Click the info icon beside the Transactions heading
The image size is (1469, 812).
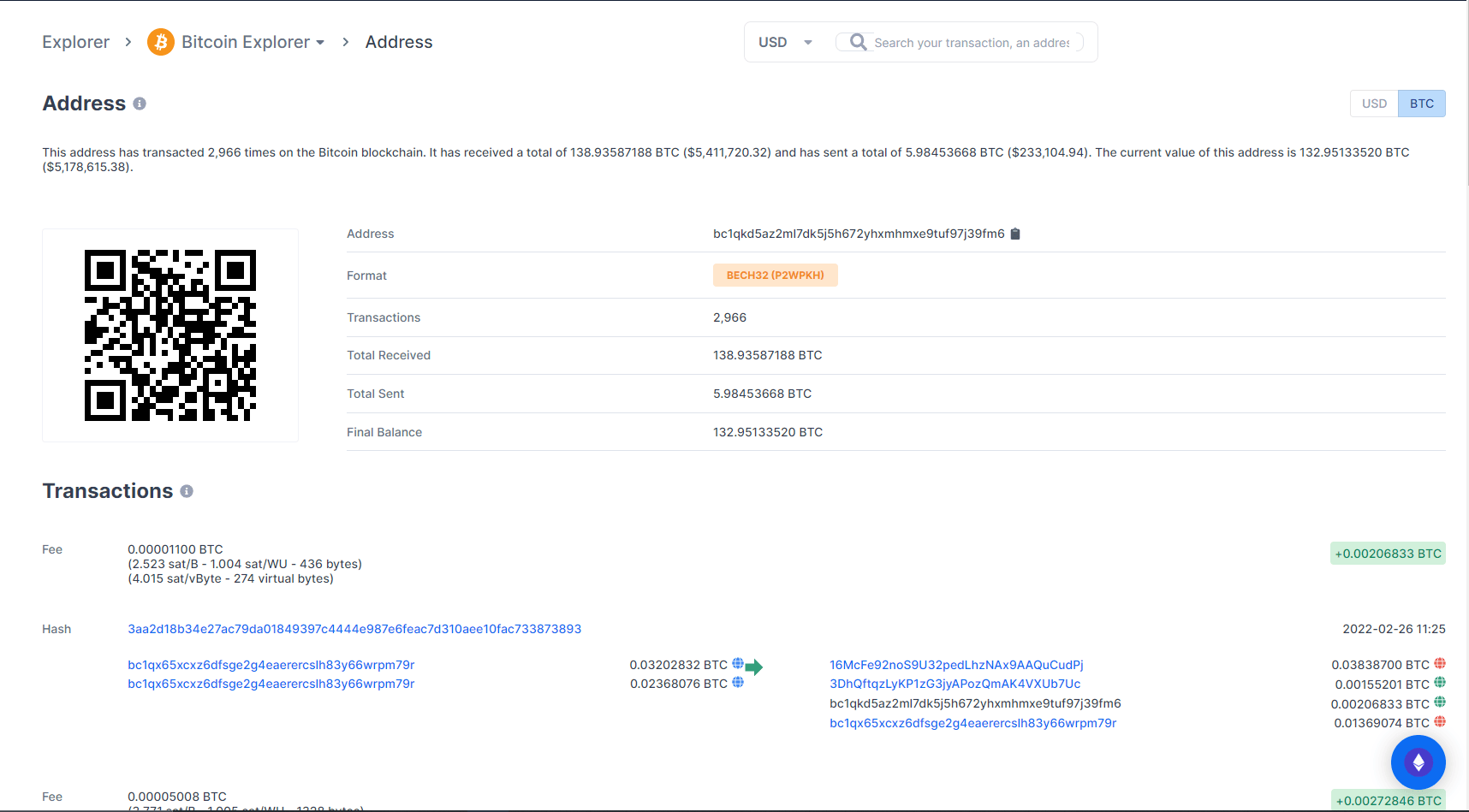point(187,491)
